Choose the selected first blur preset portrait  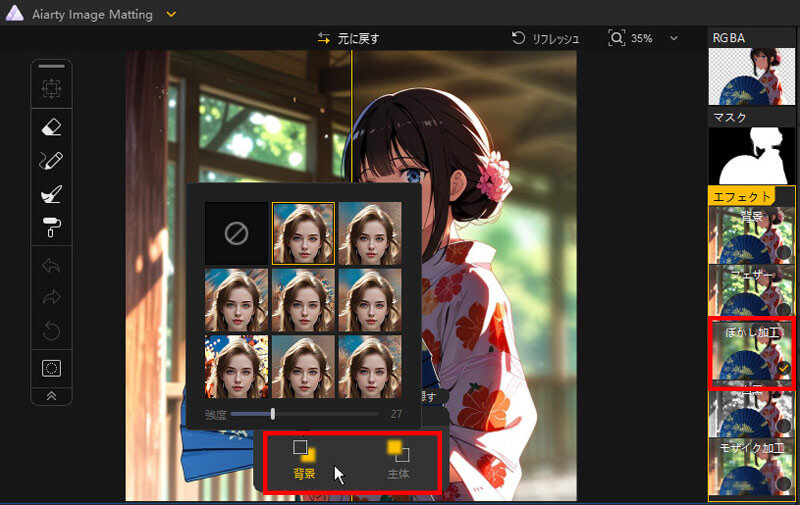click(x=303, y=234)
